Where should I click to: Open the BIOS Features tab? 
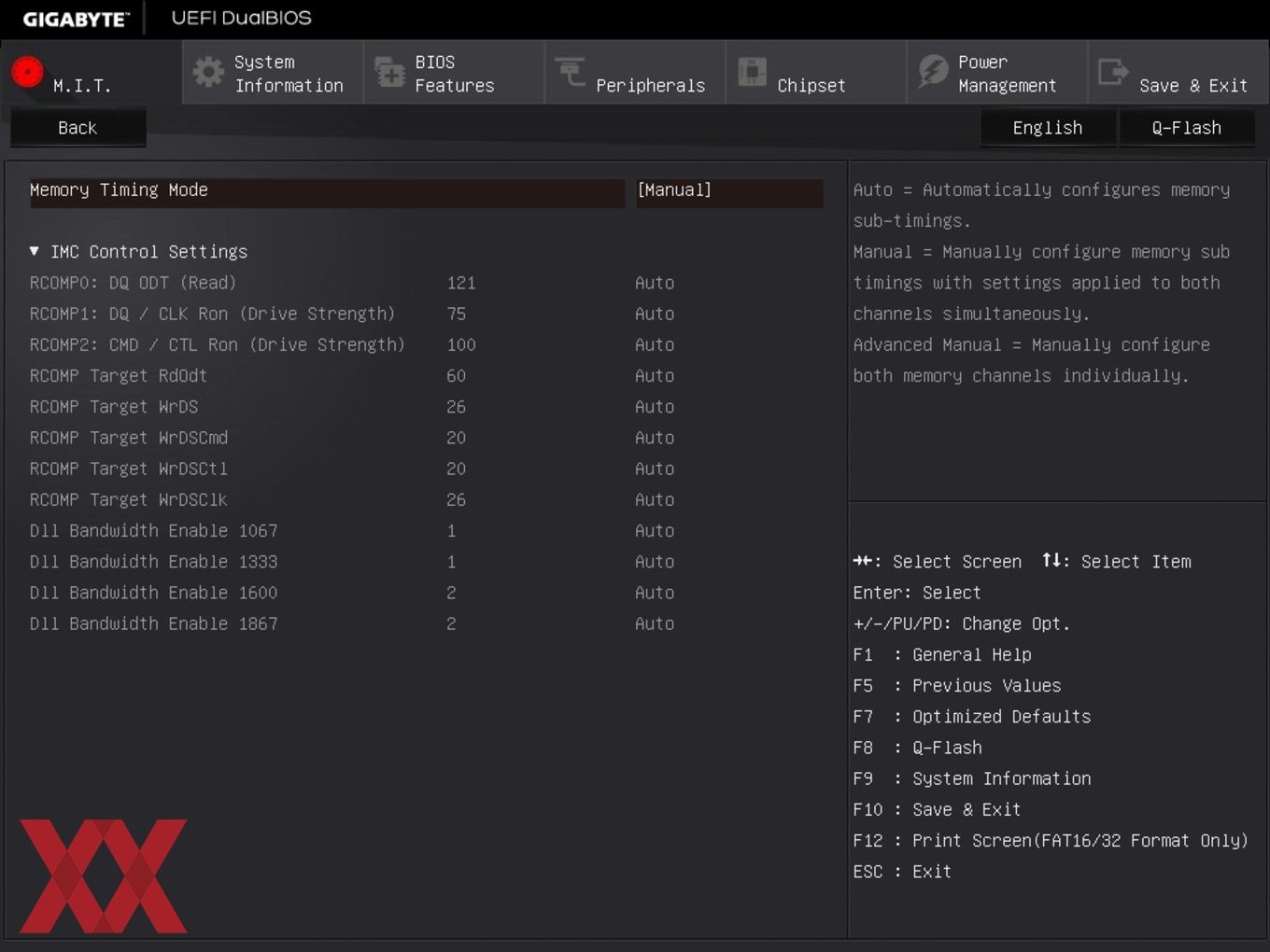click(454, 73)
